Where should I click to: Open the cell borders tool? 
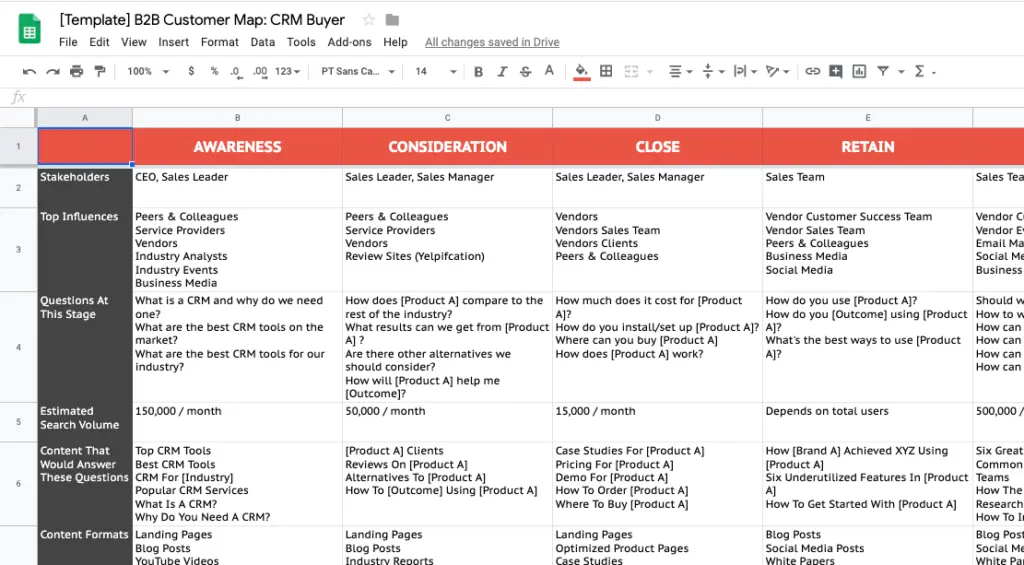(606, 71)
